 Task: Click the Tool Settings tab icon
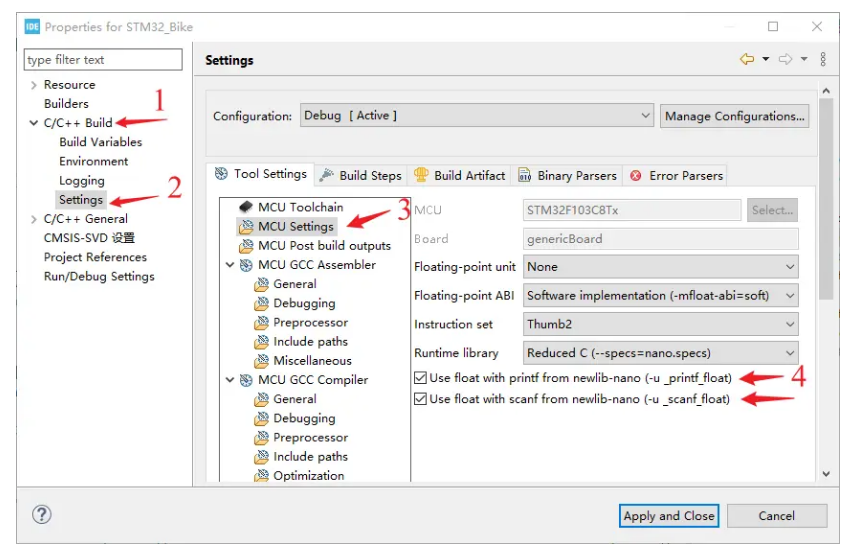coord(221,174)
